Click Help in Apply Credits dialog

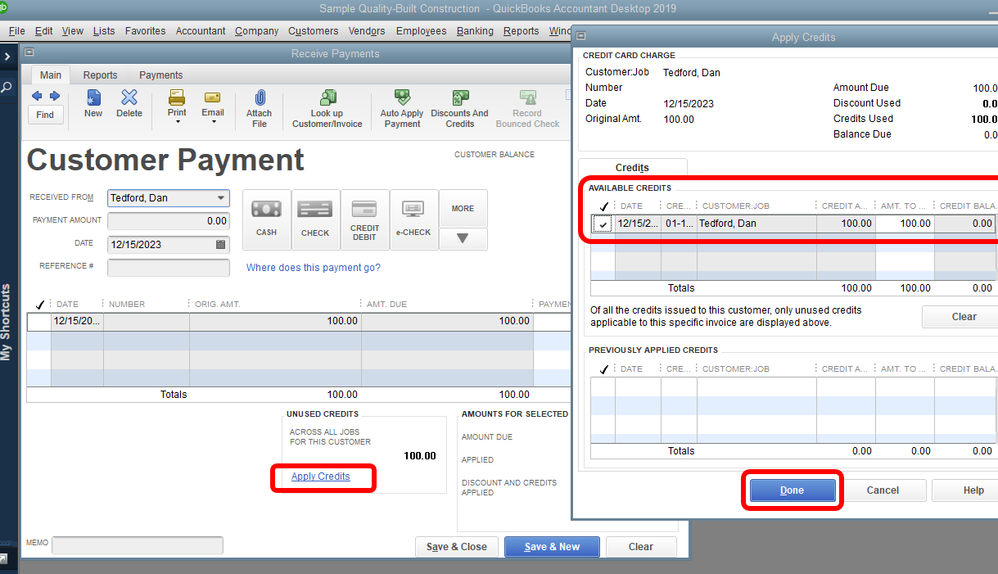pos(967,491)
